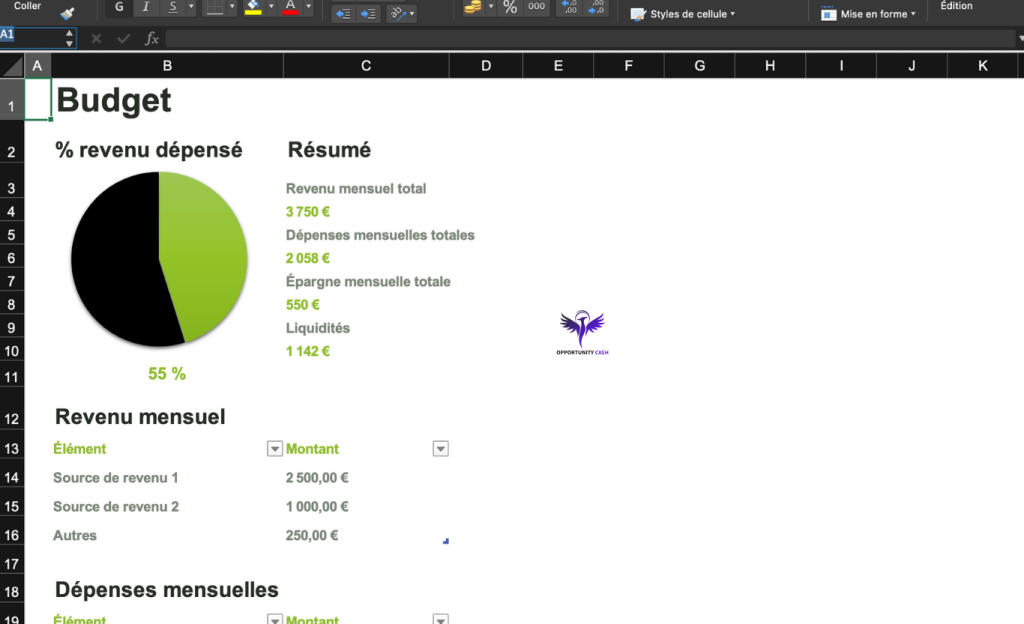Image resolution: width=1024 pixels, height=624 pixels.
Task: Select all cells with corner triangle
Action: (12, 65)
